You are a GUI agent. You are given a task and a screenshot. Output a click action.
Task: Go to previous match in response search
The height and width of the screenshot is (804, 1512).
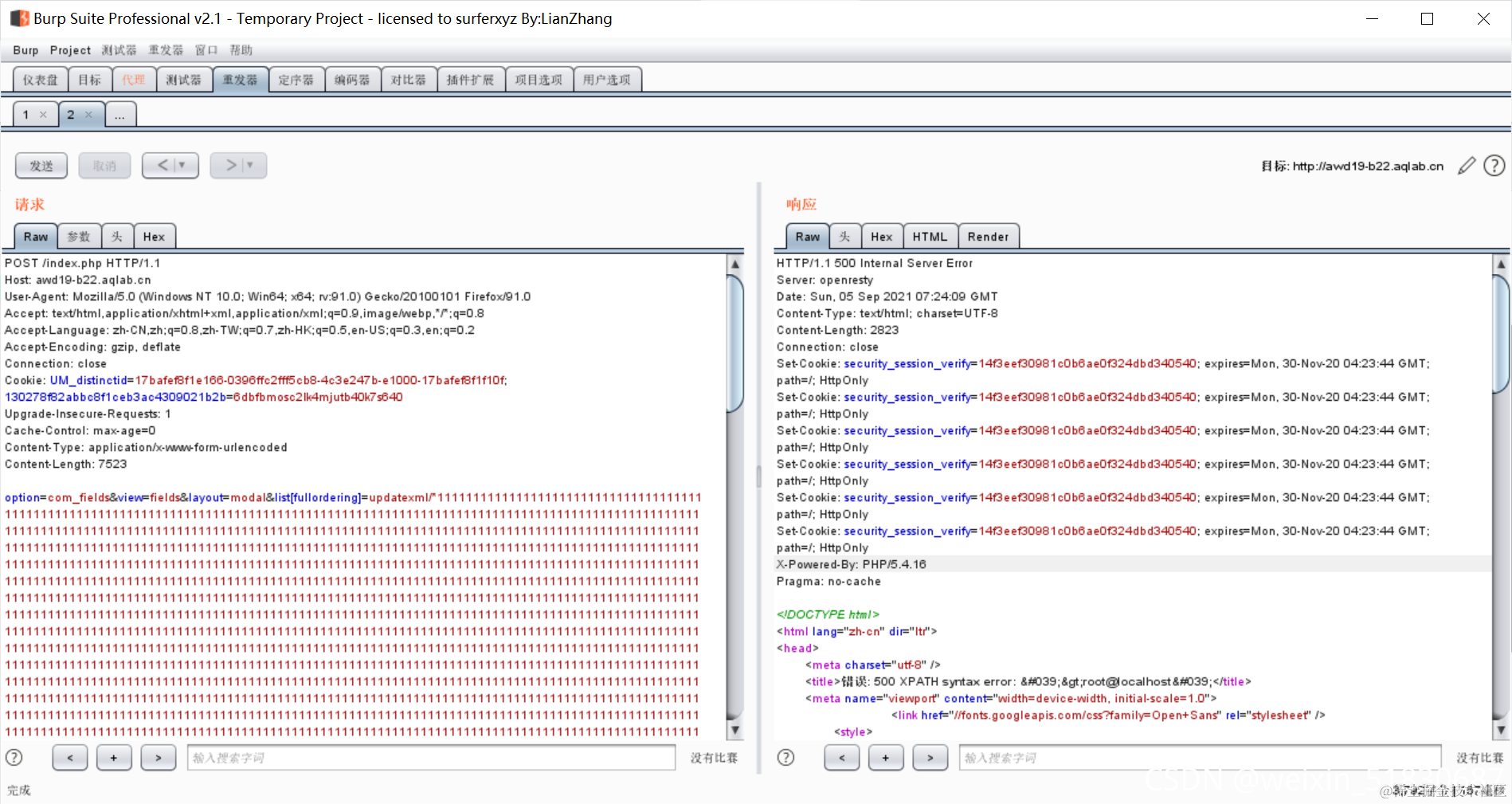(842, 758)
